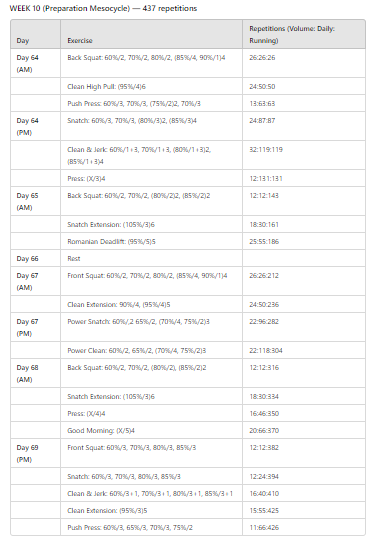This screenshot has height=539, width=368.
Task: Click the Exercise column header
Action: point(152,34)
